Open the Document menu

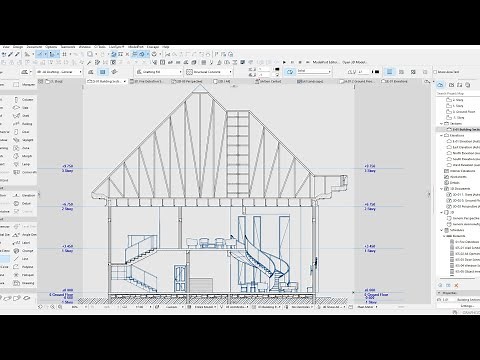coord(34,47)
